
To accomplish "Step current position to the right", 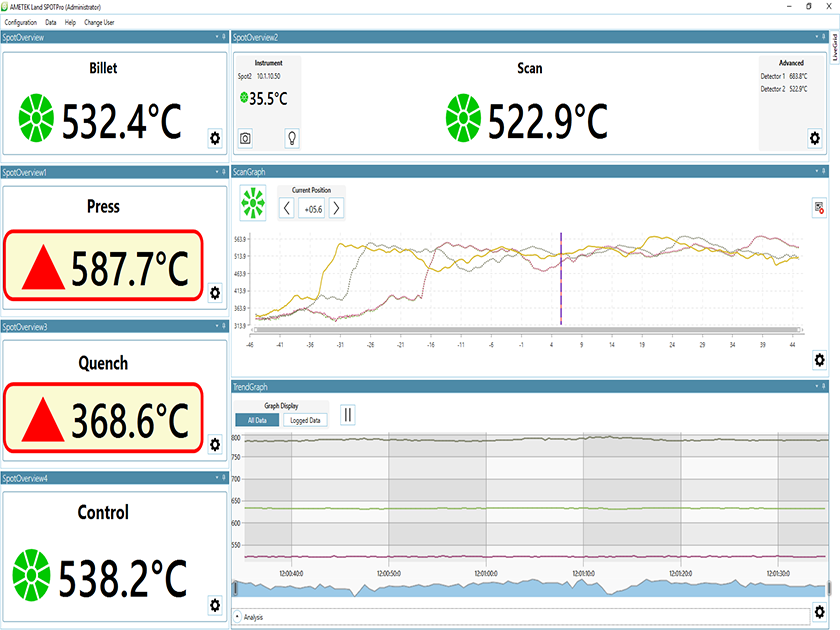I will pos(336,208).
